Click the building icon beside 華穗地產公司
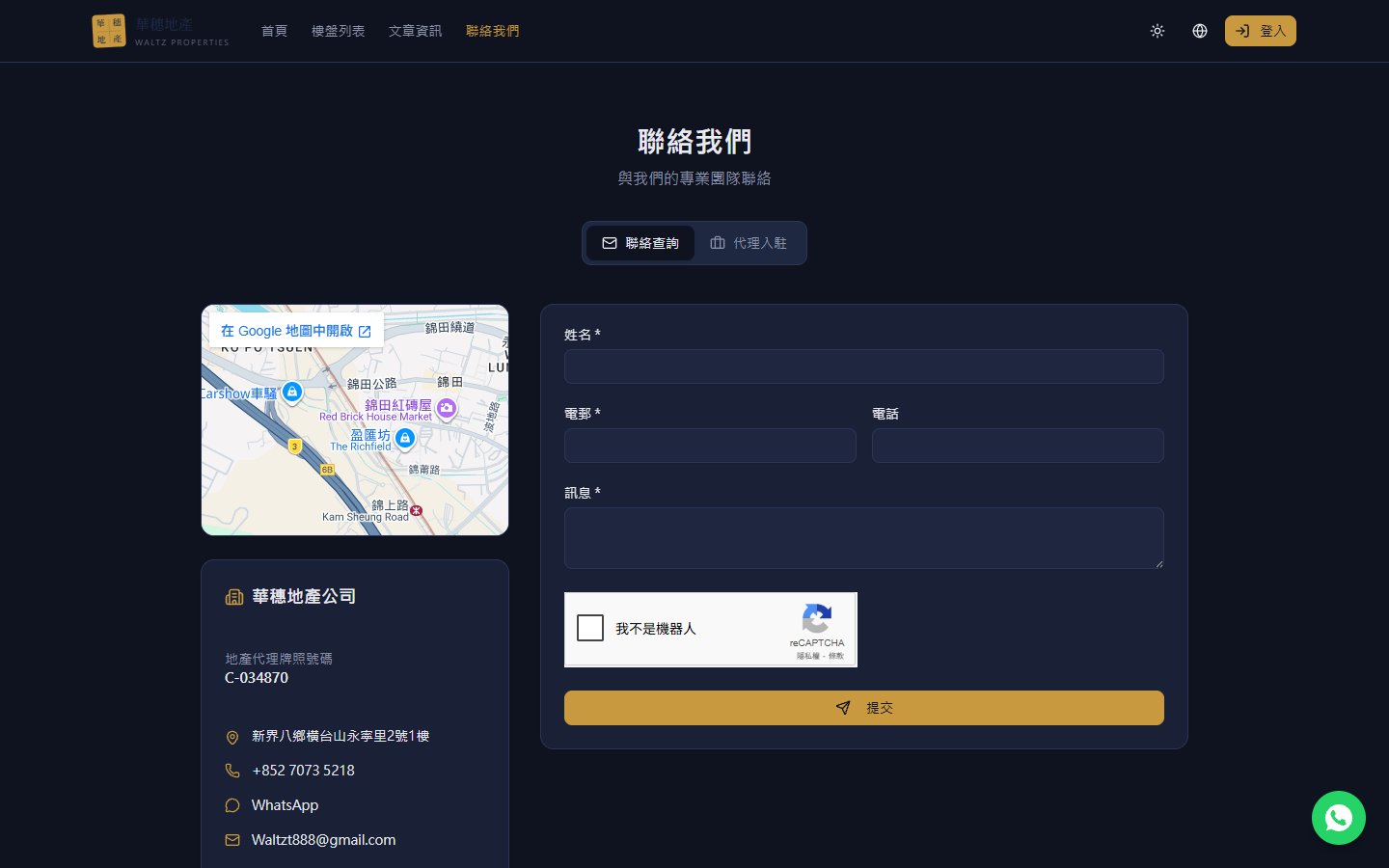The height and width of the screenshot is (868, 1389). click(234, 596)
